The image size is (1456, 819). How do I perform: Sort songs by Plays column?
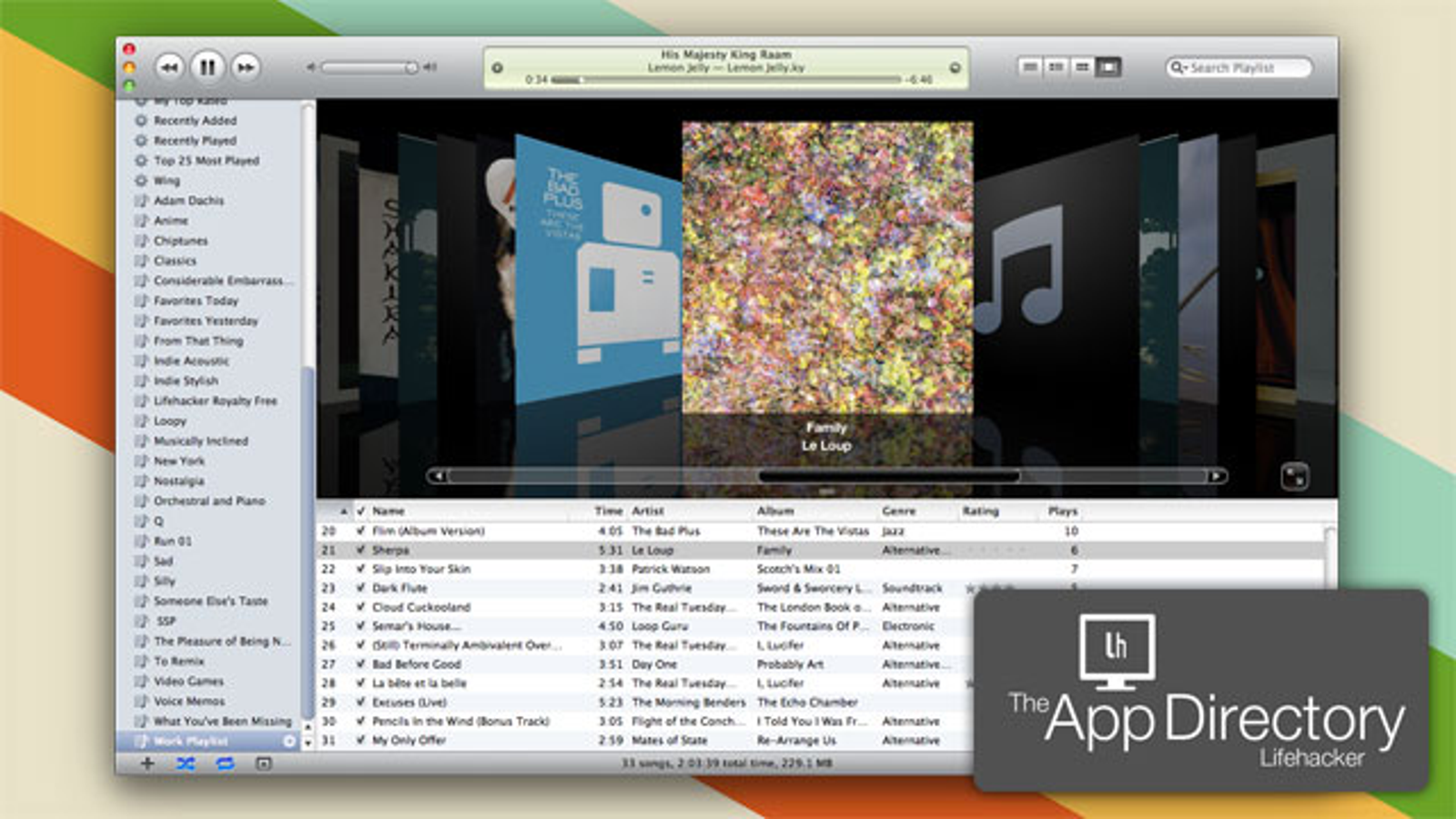[x=1061, y=511]
